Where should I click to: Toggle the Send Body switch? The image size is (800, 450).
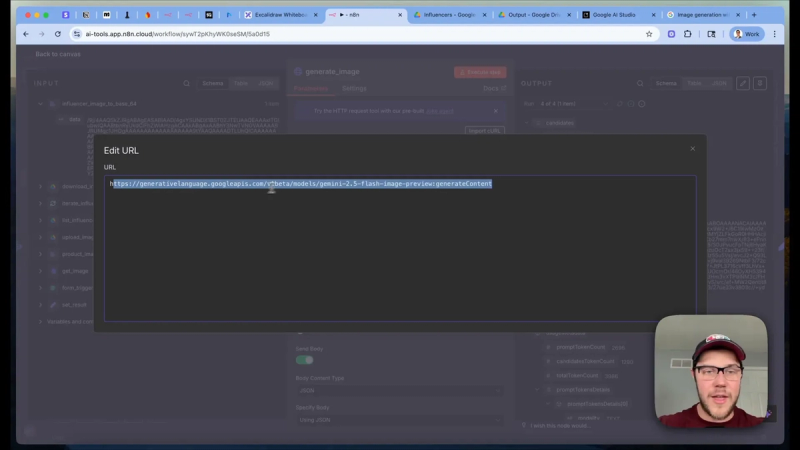tap(304, 360)
